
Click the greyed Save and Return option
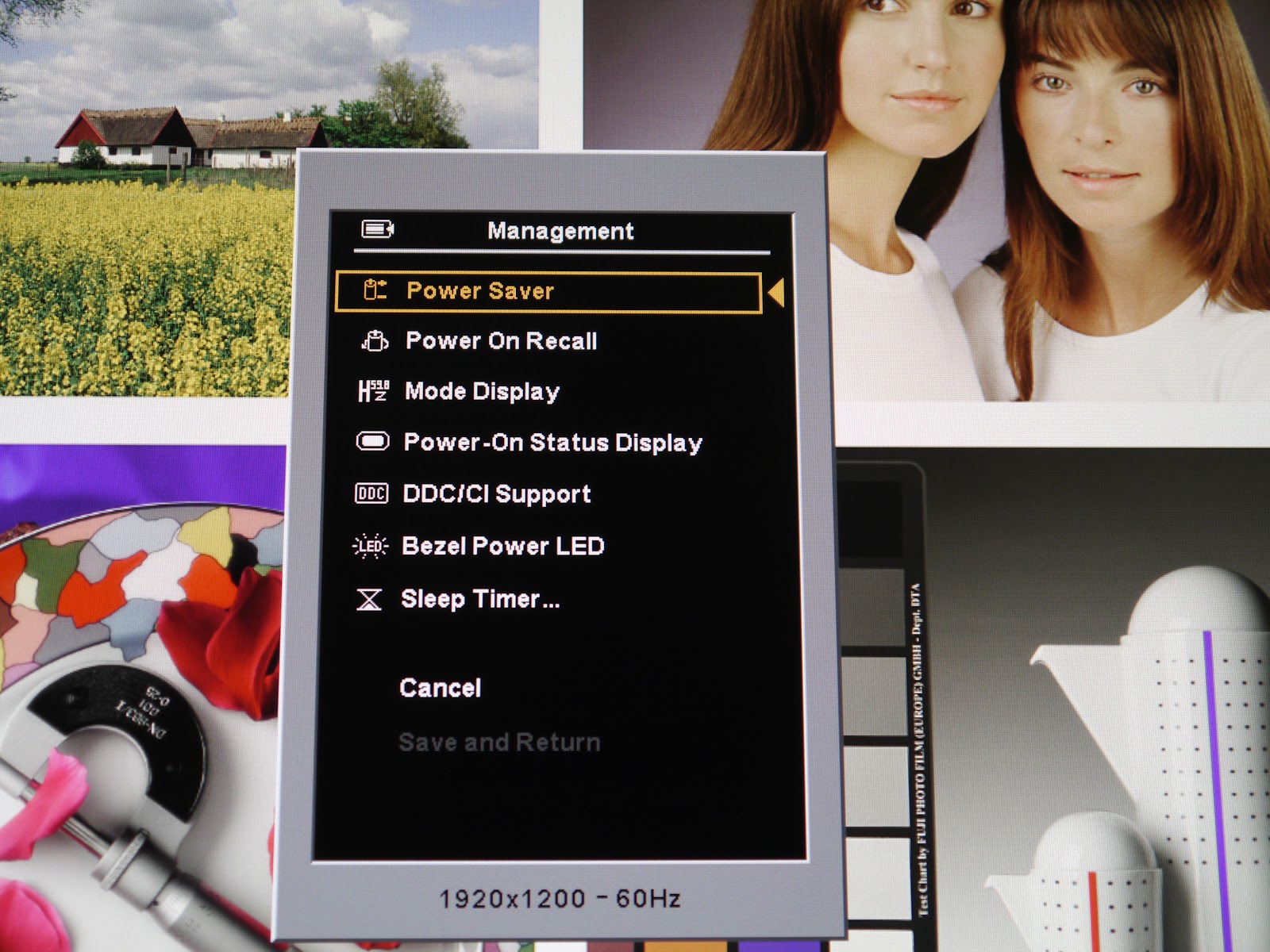point(499,743)
